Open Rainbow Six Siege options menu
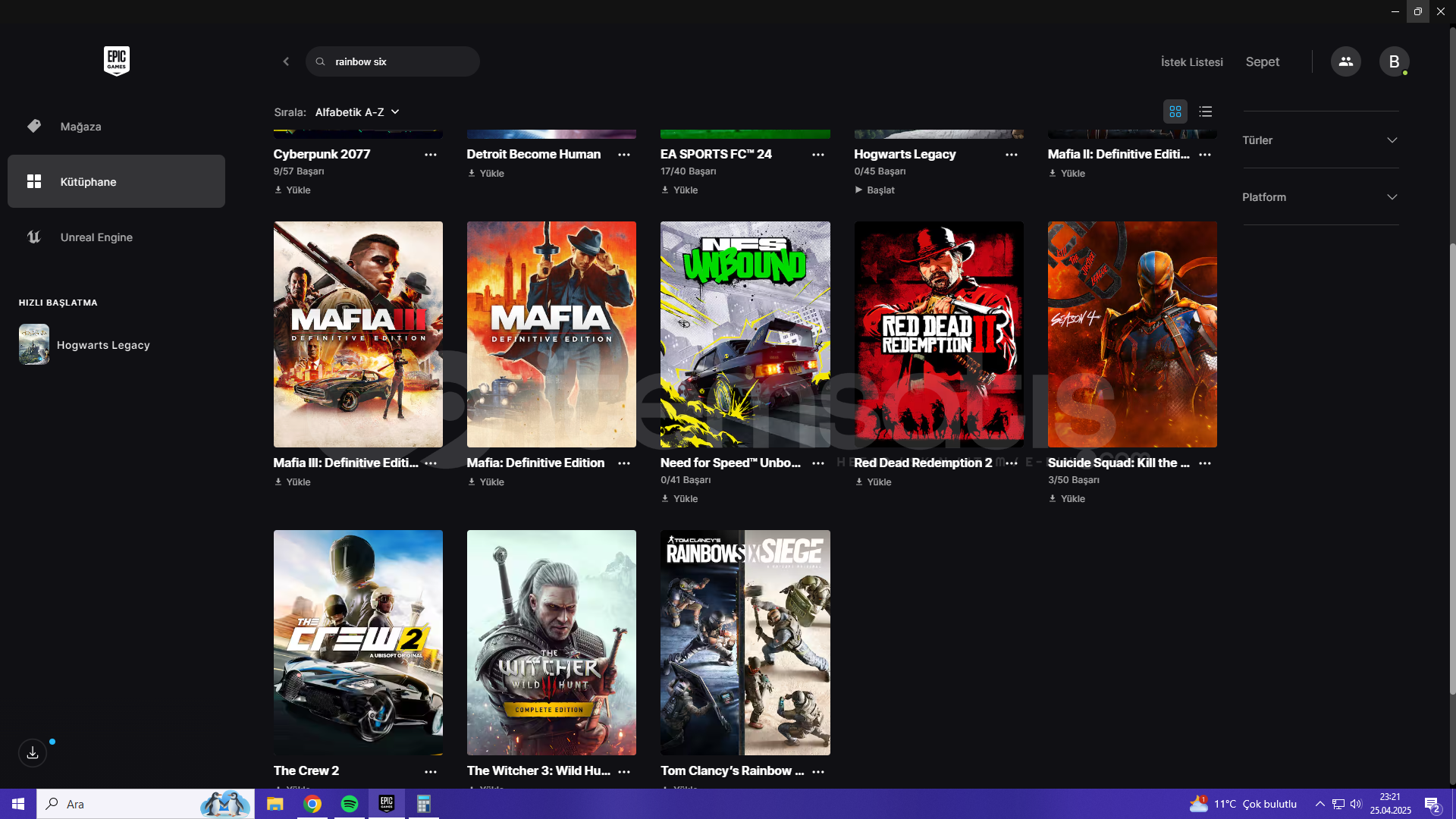The image size is (1456, 819). (x=818, y=772)
